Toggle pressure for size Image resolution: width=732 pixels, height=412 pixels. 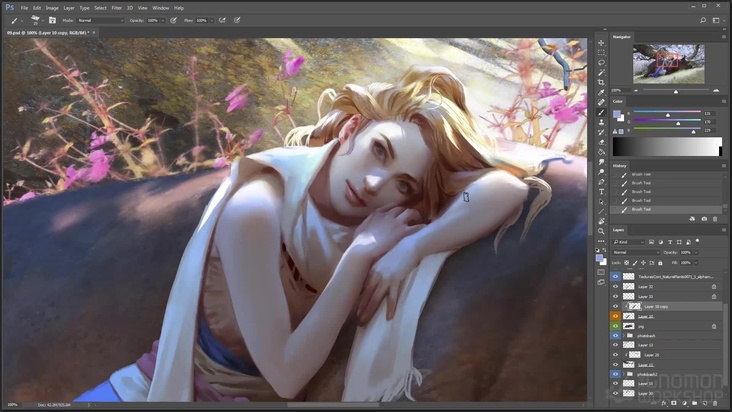click(237, 20)
